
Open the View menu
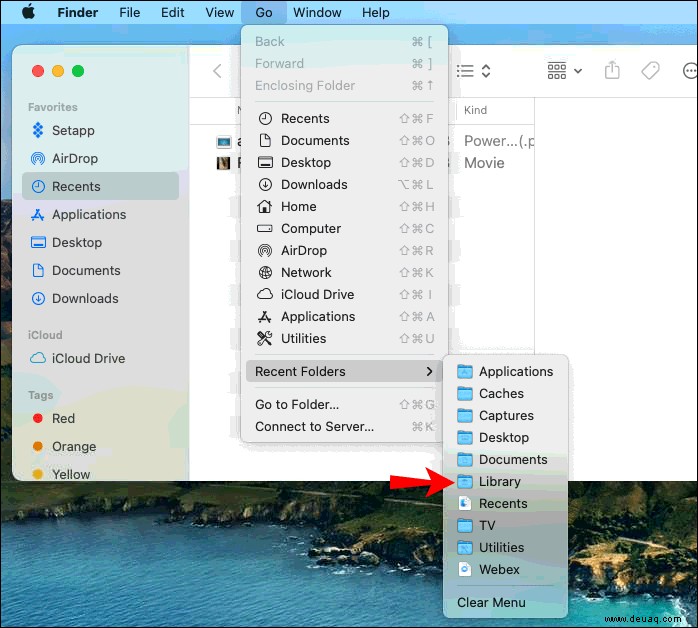[x=219, y=12]
